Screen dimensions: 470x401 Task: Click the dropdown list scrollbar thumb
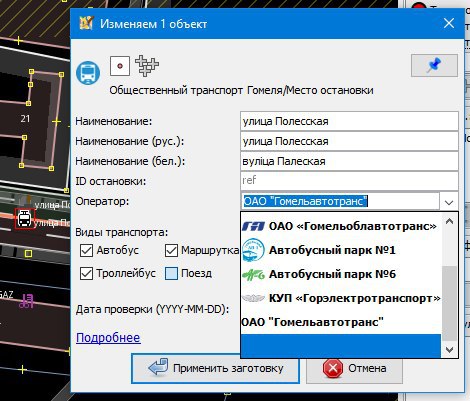tap(449, 303)
